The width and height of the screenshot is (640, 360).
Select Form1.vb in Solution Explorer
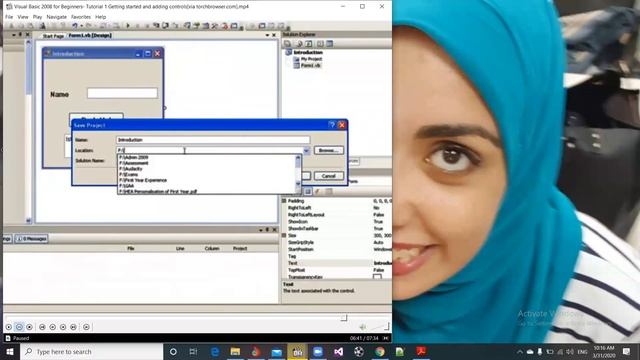[311, 65]
